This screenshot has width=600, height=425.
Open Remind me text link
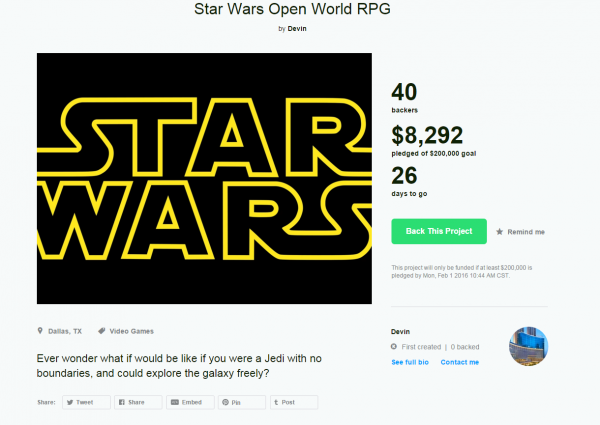526,232
